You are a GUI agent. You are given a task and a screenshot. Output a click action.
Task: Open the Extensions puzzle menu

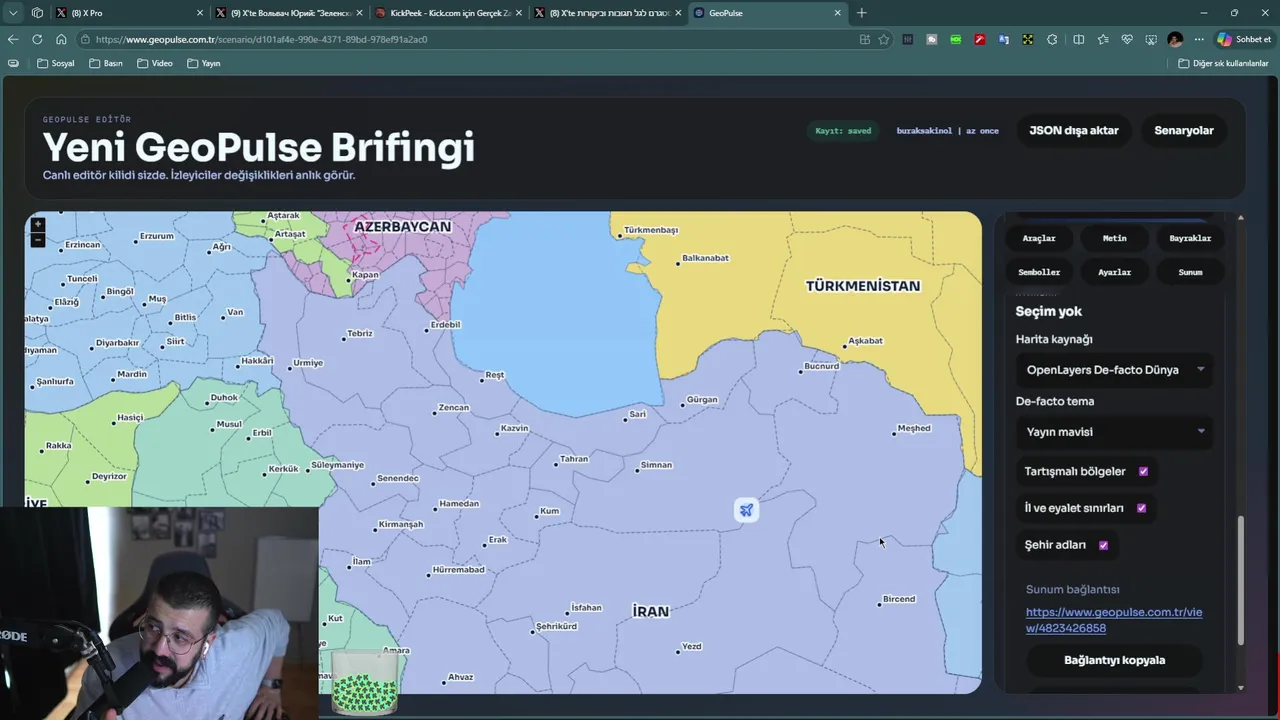[1052, 39]
